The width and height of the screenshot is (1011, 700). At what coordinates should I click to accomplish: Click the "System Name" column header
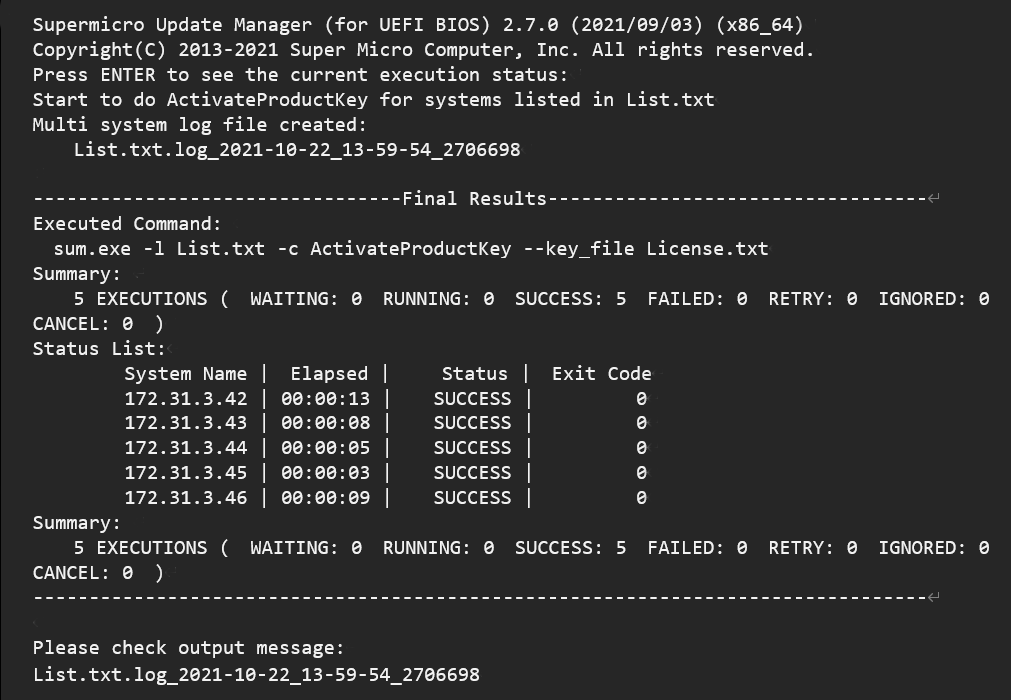[x=185, y=374]
